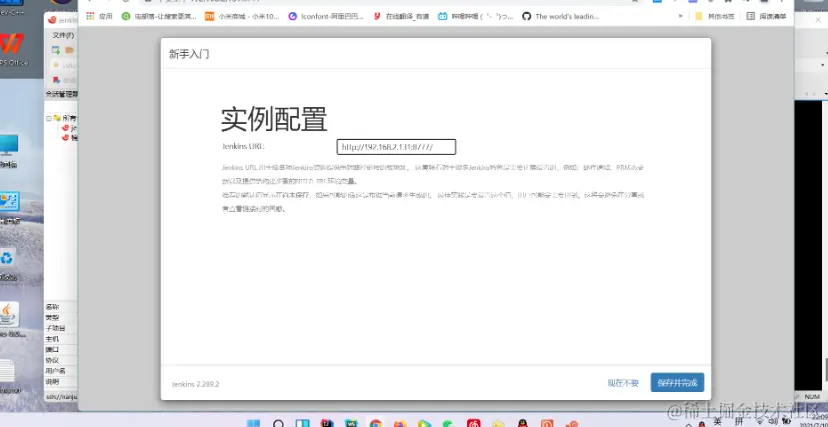Click the taskbar Search icon
This screenshot has height=427, width=828.
(x=278, y=423)
